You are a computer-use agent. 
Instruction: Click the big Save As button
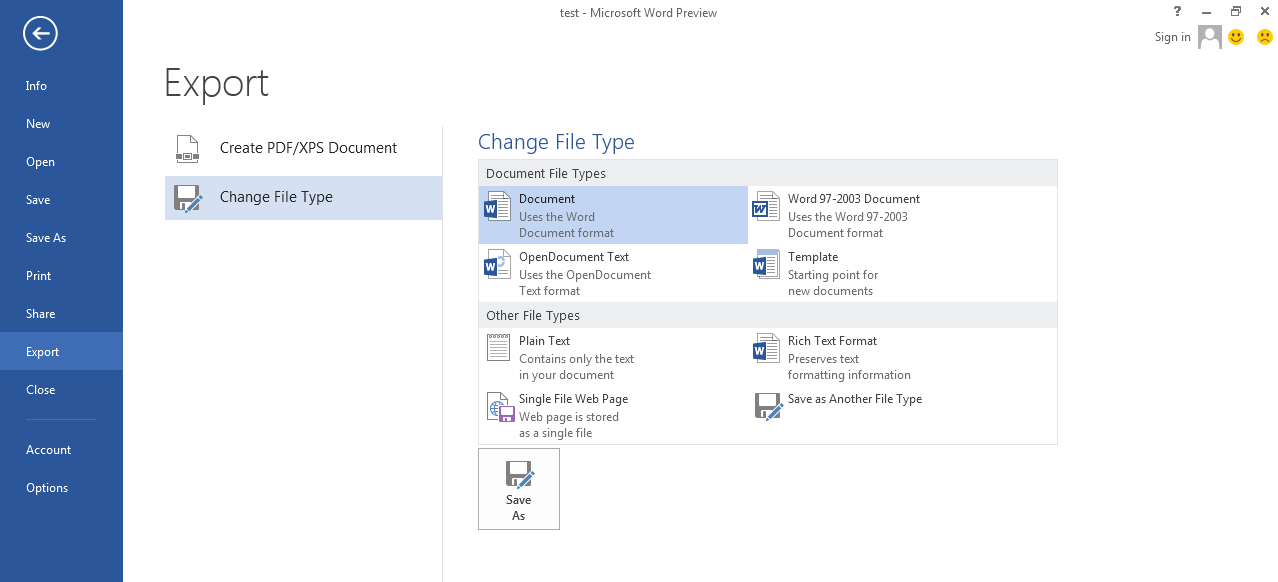coord(519,489)
